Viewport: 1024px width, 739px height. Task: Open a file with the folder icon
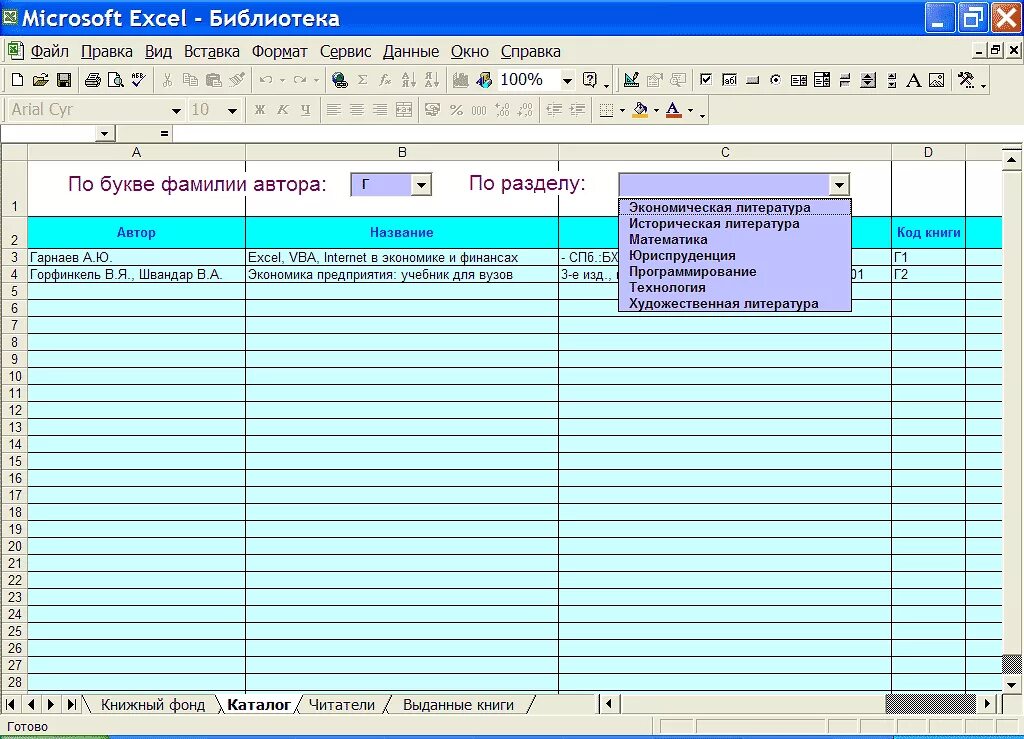pyautogui.click(x=40, y=80)
